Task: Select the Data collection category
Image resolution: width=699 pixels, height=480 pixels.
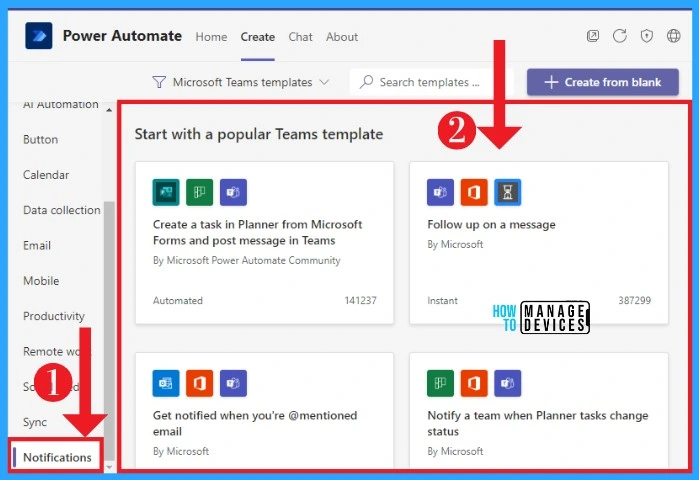Action: (62, 210)
